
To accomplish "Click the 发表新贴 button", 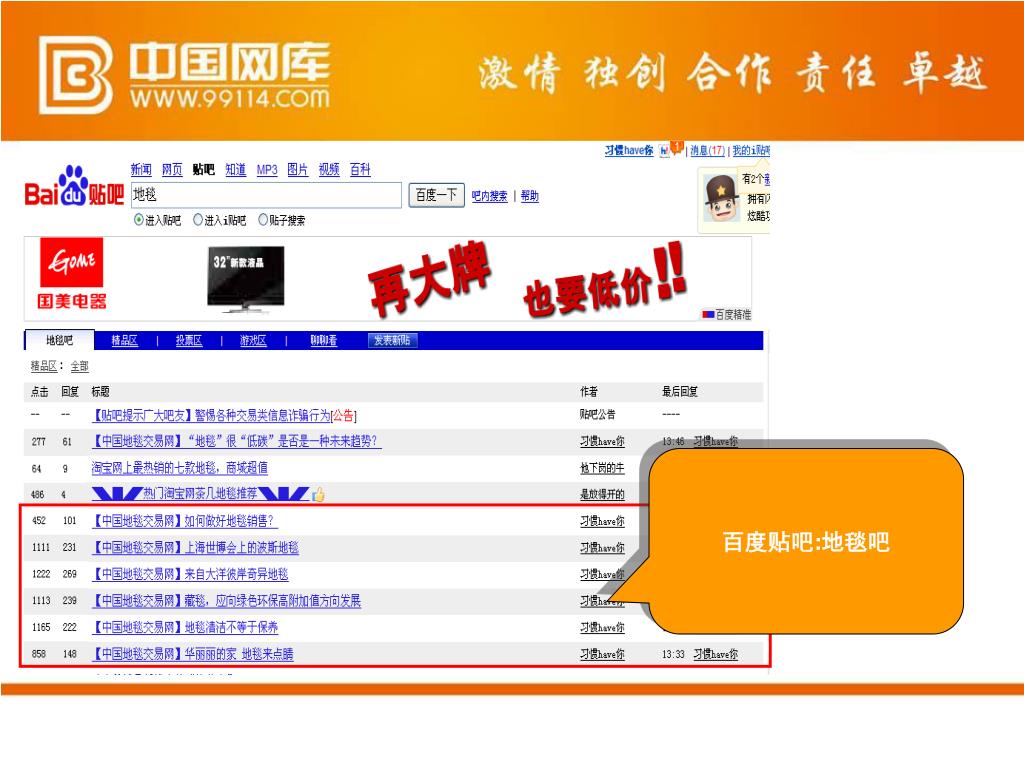I will 392,340.
